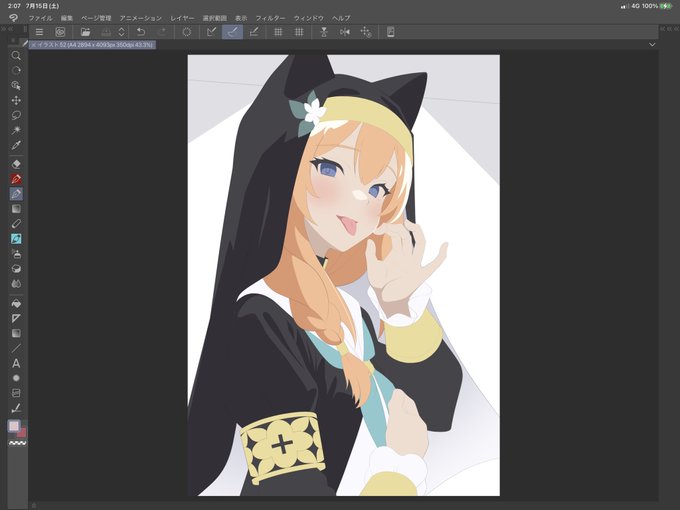Select the Gradient tool below the triangle

(x=16, y=333)
